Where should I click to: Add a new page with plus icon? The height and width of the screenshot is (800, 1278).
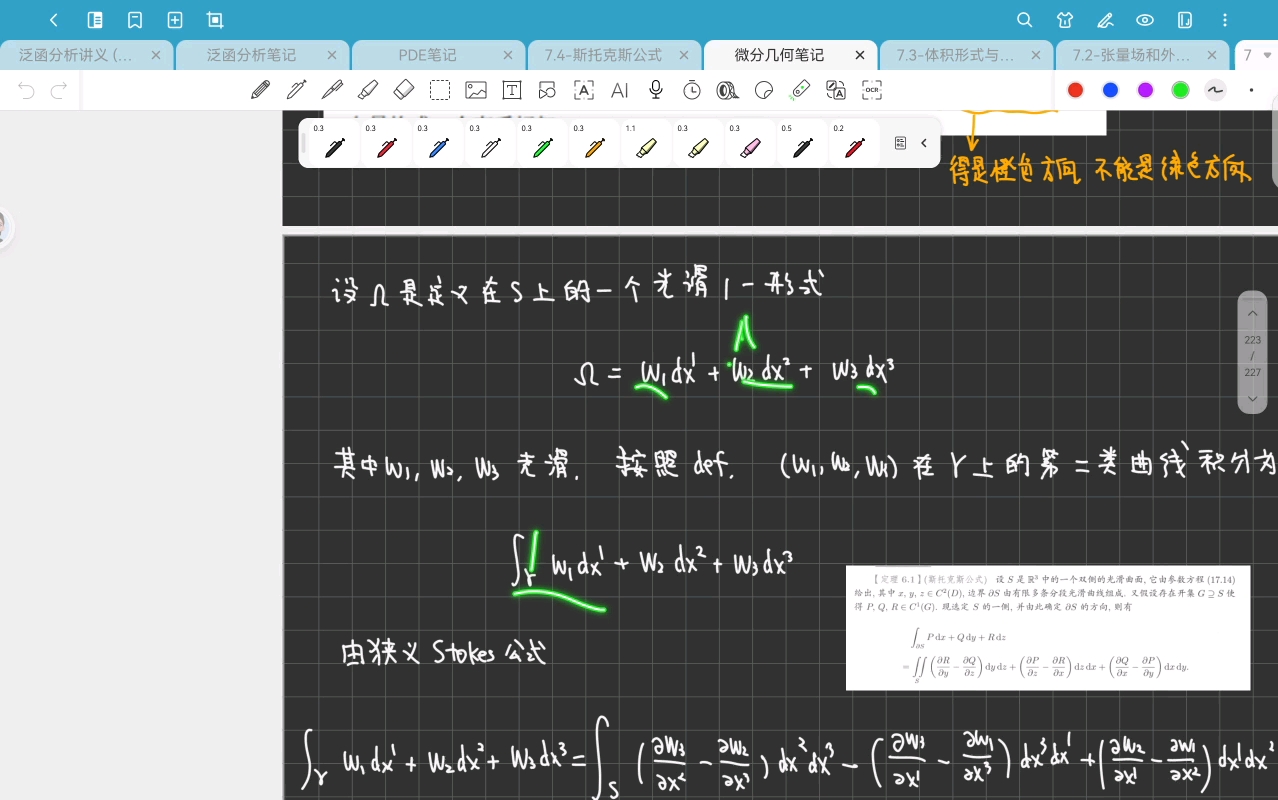175,20
